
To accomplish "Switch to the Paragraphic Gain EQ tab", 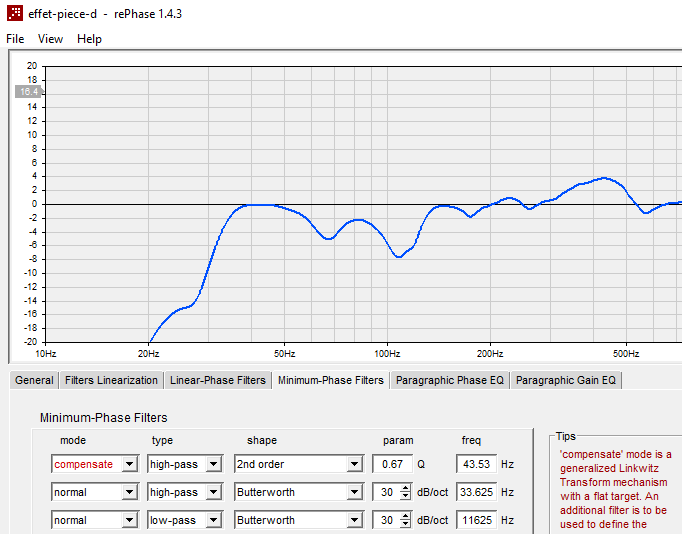I will click(566, 380).
